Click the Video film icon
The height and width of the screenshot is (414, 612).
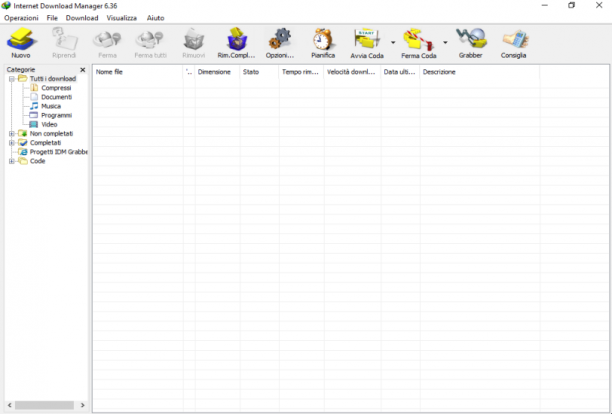tap(34, 124)
